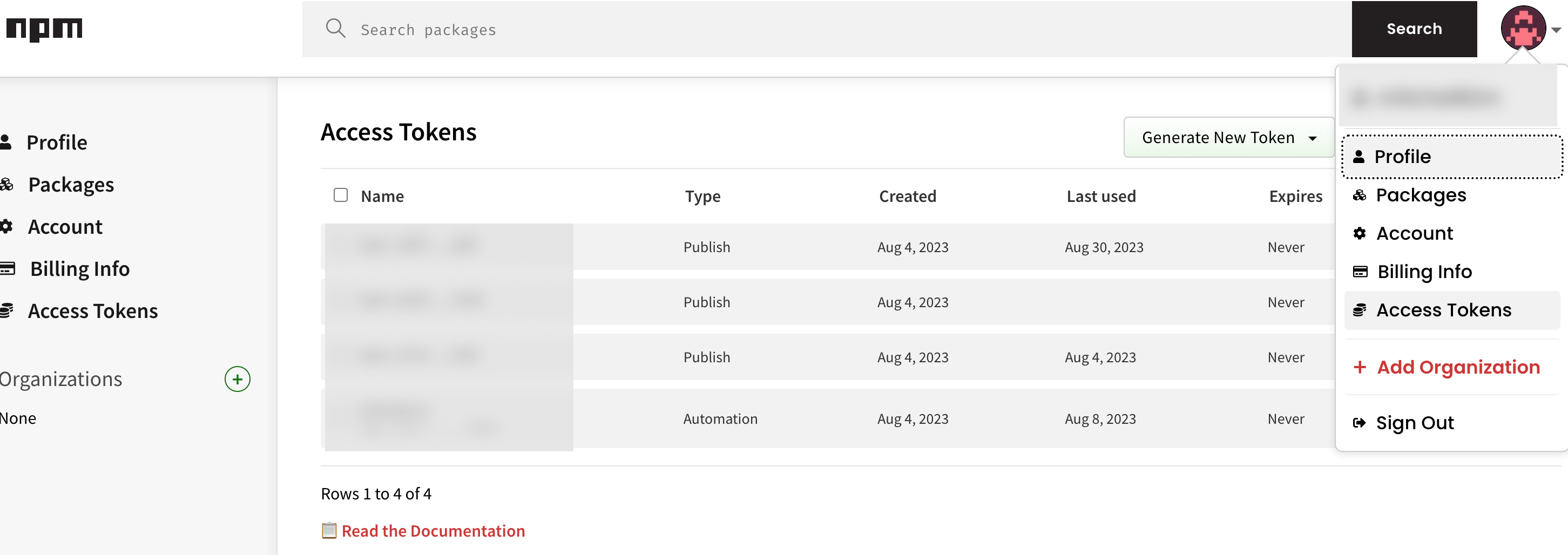Click the sidebar Billing Info card icon

(x=8, y=268)
